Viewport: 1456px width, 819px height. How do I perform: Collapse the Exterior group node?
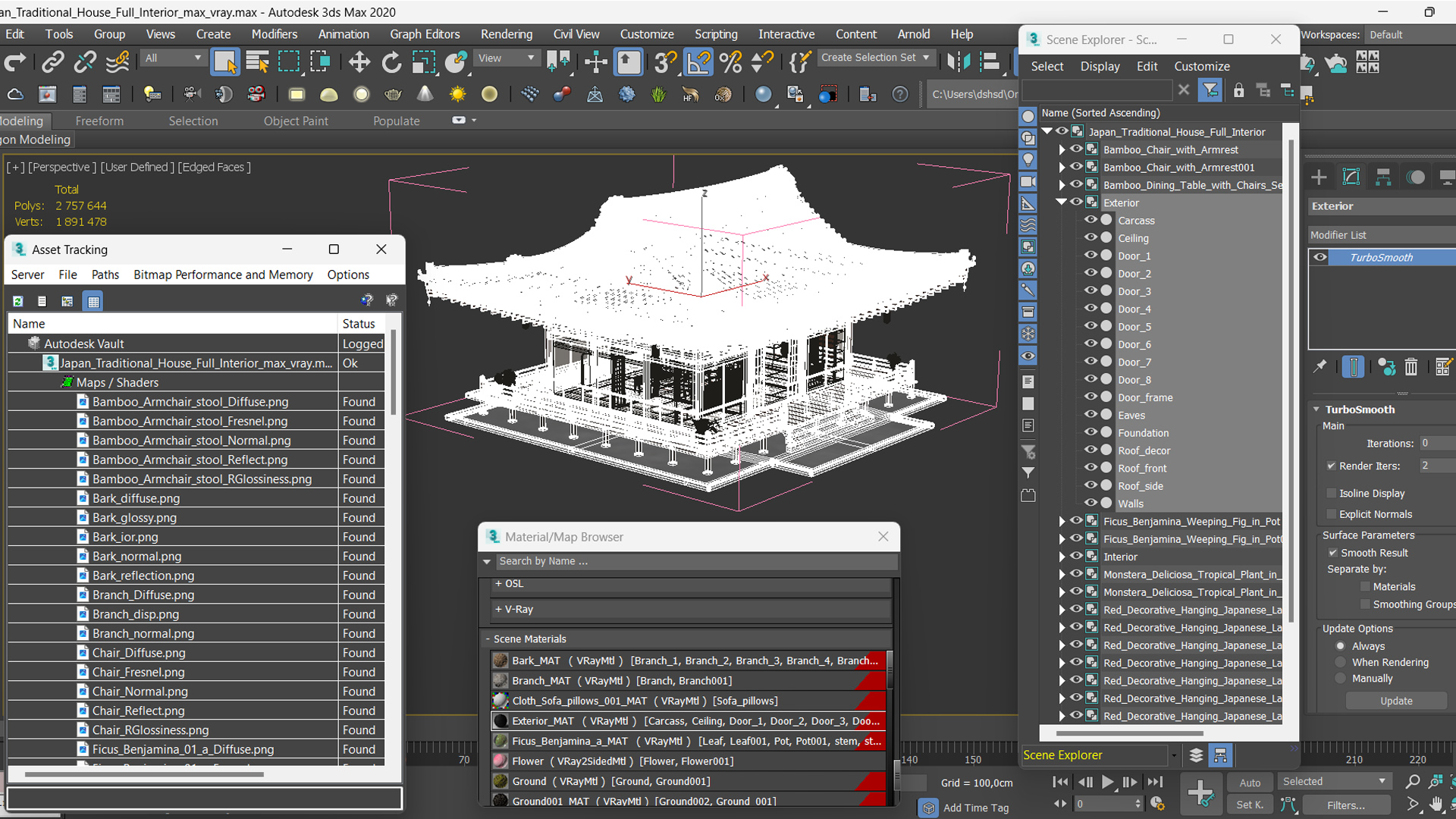(1062, 202)
